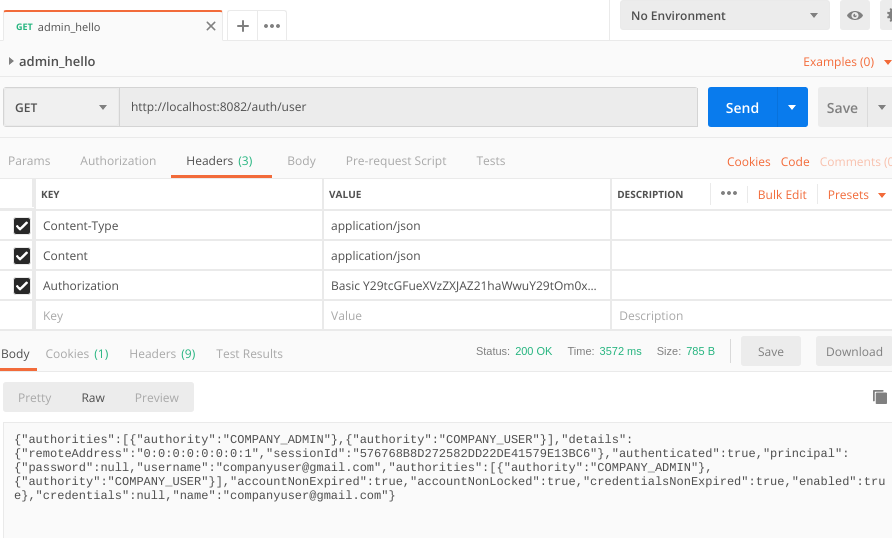The image size is (892, 538).
Task: Select the response Body tab
Action: pos(15,354)
